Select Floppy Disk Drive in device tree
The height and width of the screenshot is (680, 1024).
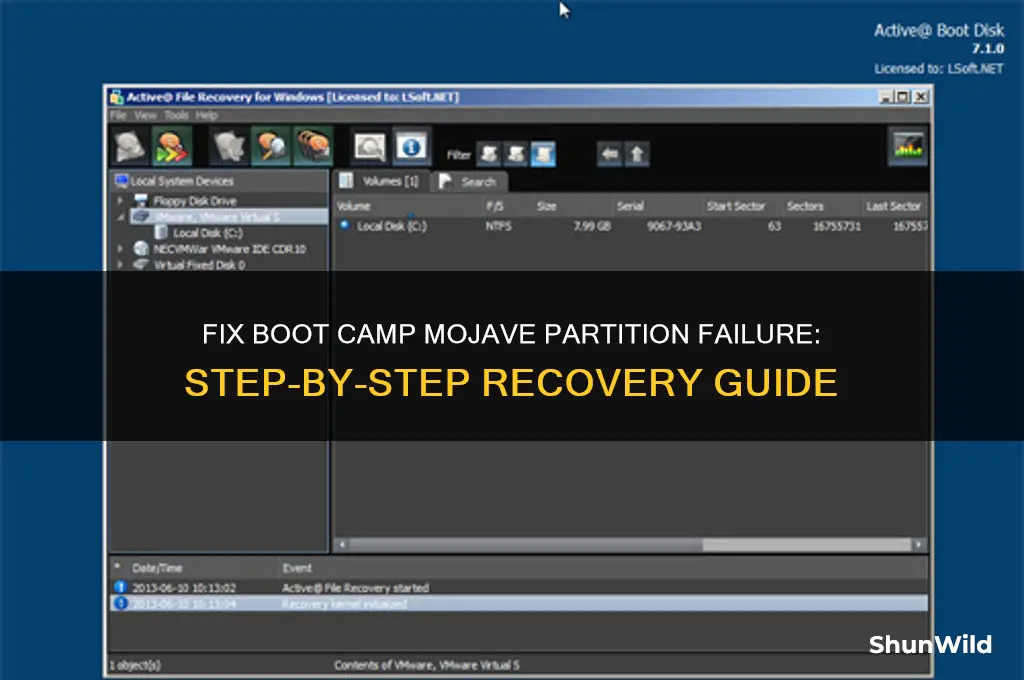195,201
